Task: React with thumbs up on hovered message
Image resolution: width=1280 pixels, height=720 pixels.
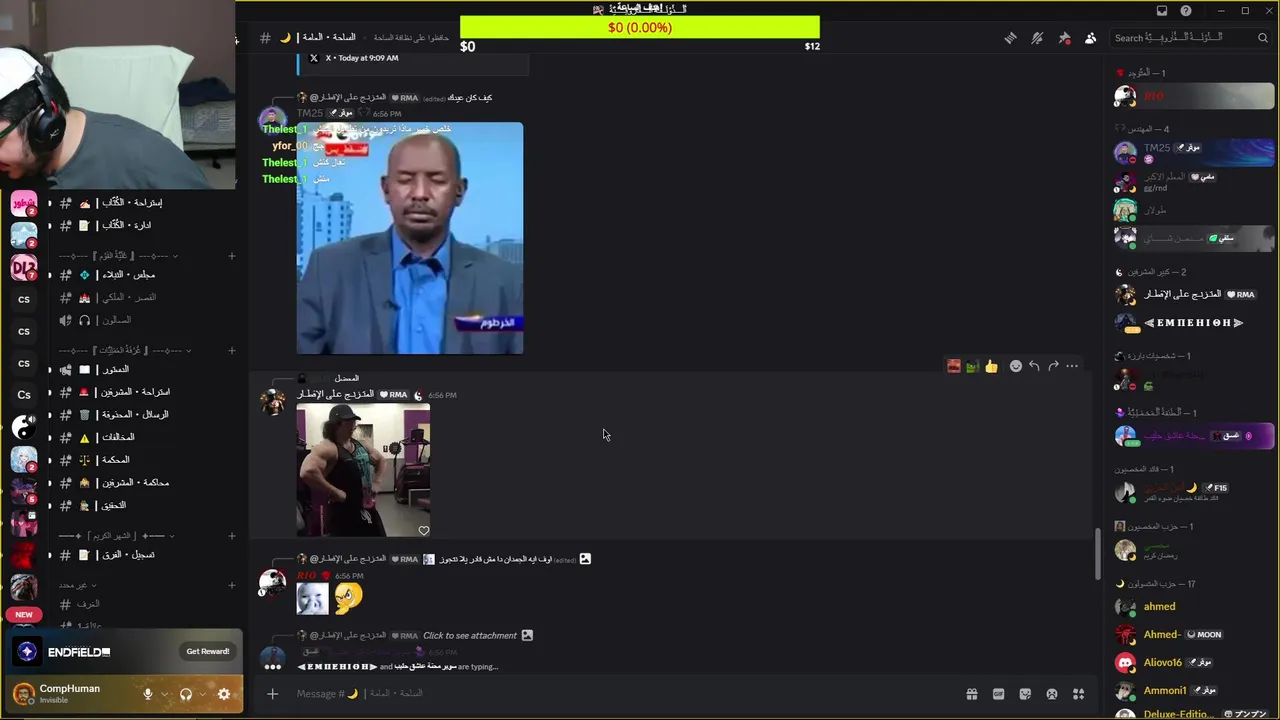Action: pos(991,366)
